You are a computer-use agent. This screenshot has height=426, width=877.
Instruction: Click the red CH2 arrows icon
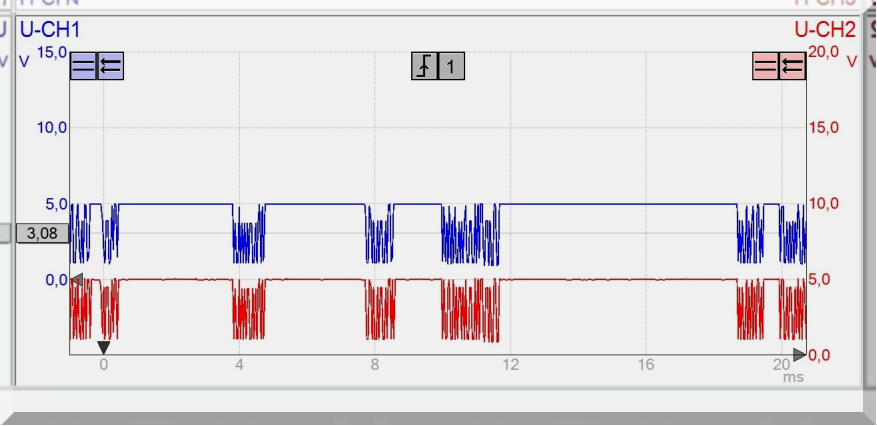click(x=792, y=67)
